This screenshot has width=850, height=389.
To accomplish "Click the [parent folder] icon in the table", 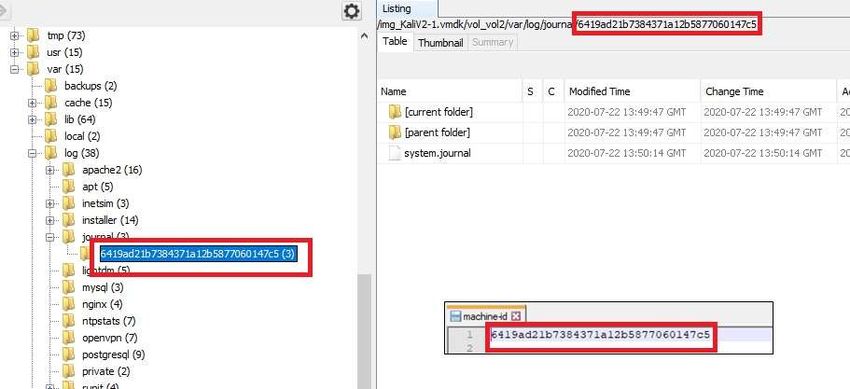I will pos(395,133).
